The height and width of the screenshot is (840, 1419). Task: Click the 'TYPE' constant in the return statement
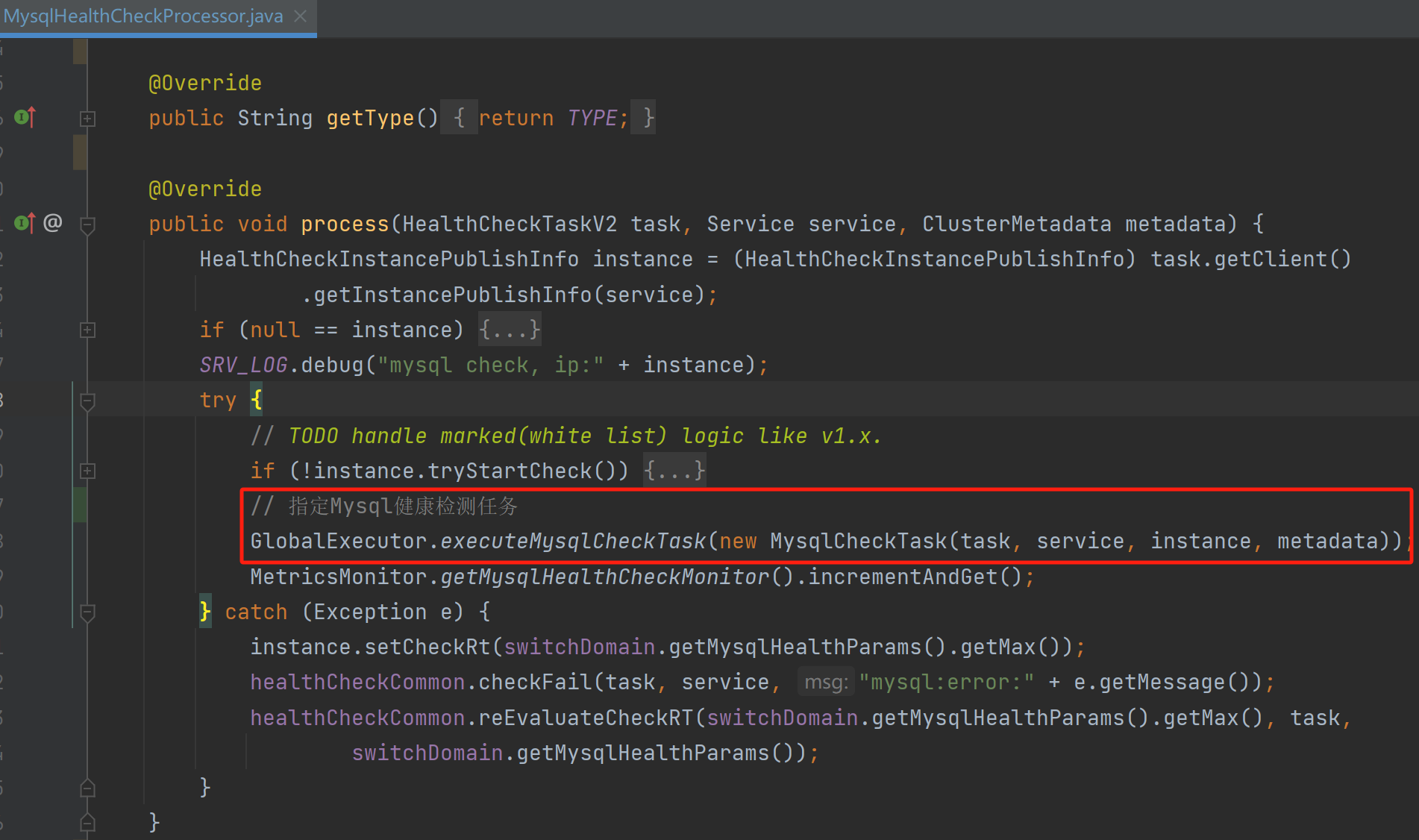(592, 118)
